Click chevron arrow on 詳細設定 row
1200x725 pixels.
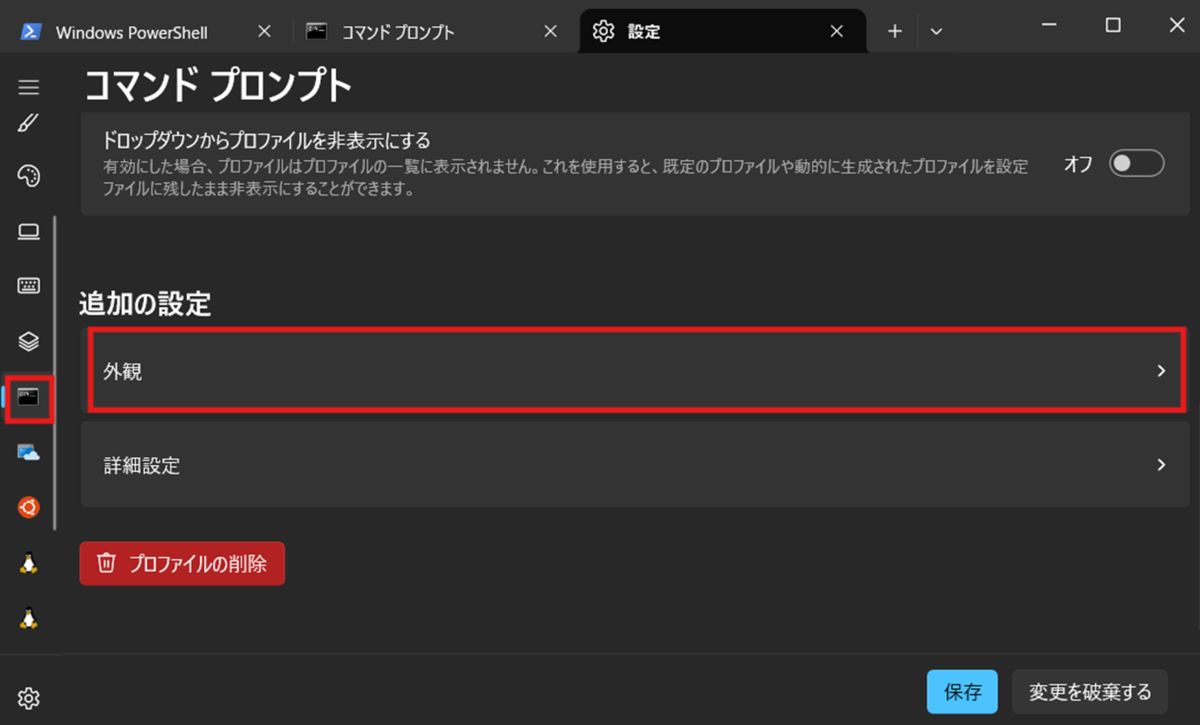[1161, 464]
